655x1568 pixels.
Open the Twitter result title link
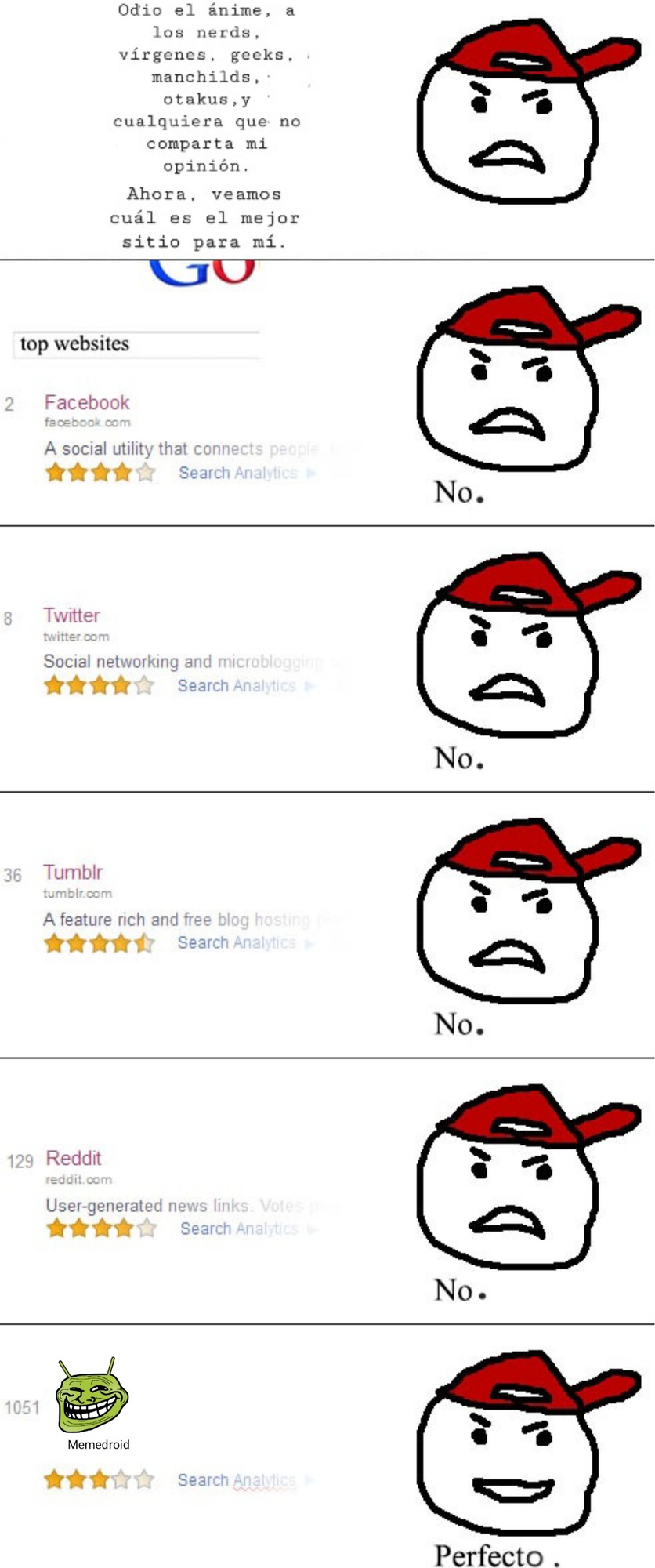tap(71, 615)
